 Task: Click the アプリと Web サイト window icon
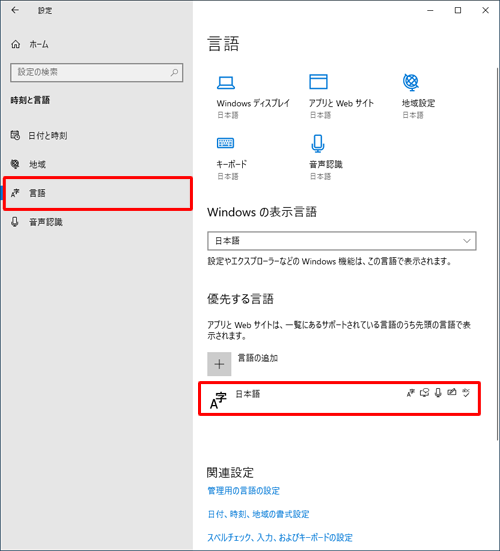click(x=318, y=82)
